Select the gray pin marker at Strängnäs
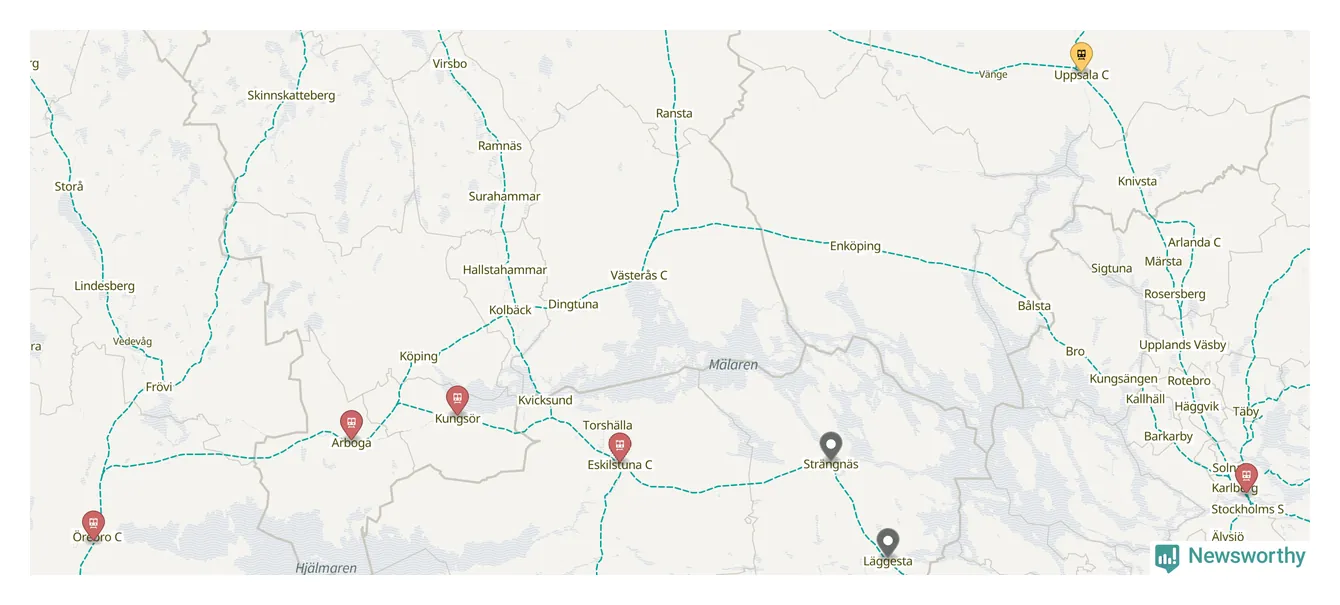Image resolution: width=1340 pixels, height=605 pixels. (x=831, y=446)
